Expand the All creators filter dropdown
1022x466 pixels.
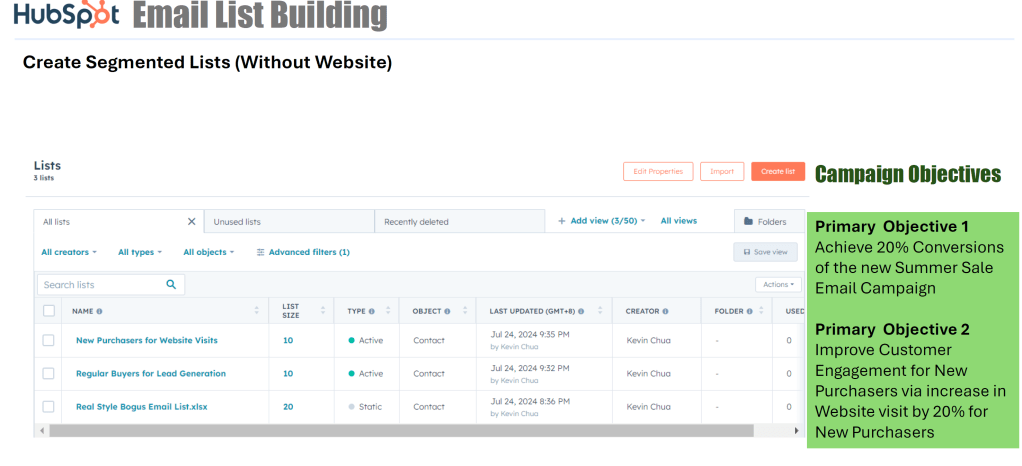tap(69, 252)
